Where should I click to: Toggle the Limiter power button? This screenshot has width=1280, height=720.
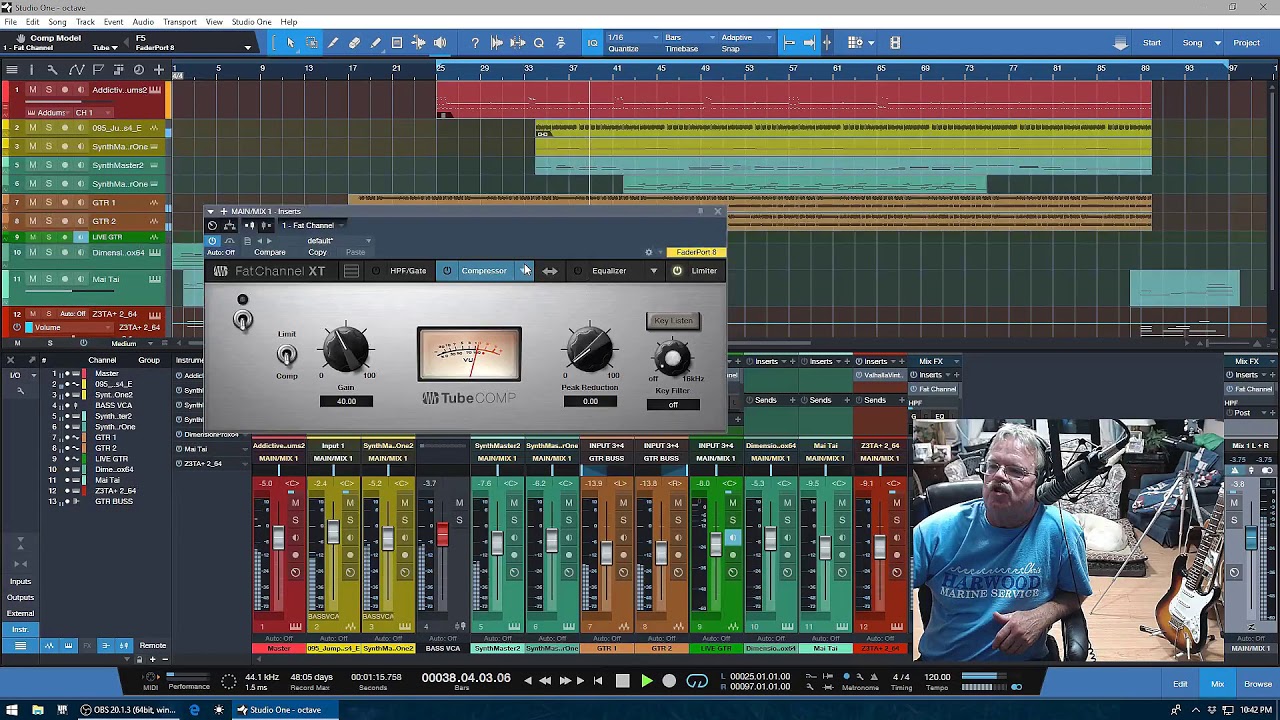(677, 271)
